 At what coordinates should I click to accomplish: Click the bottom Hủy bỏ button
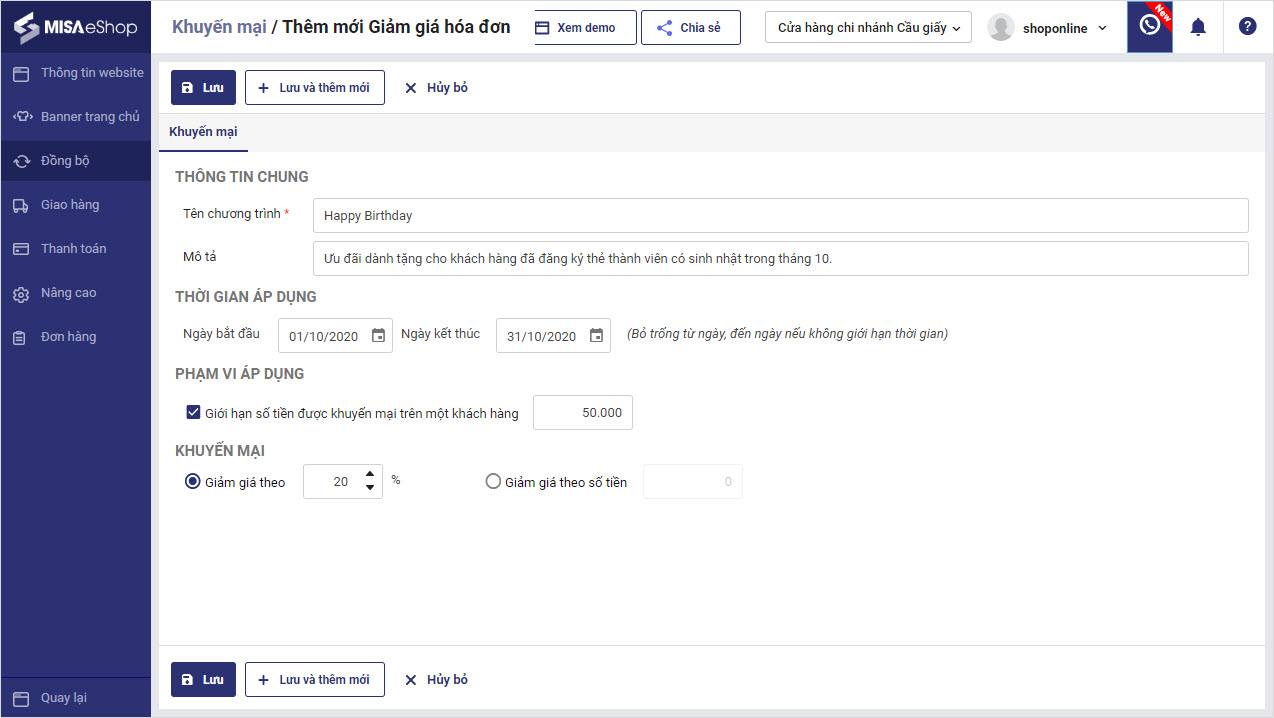436,680
